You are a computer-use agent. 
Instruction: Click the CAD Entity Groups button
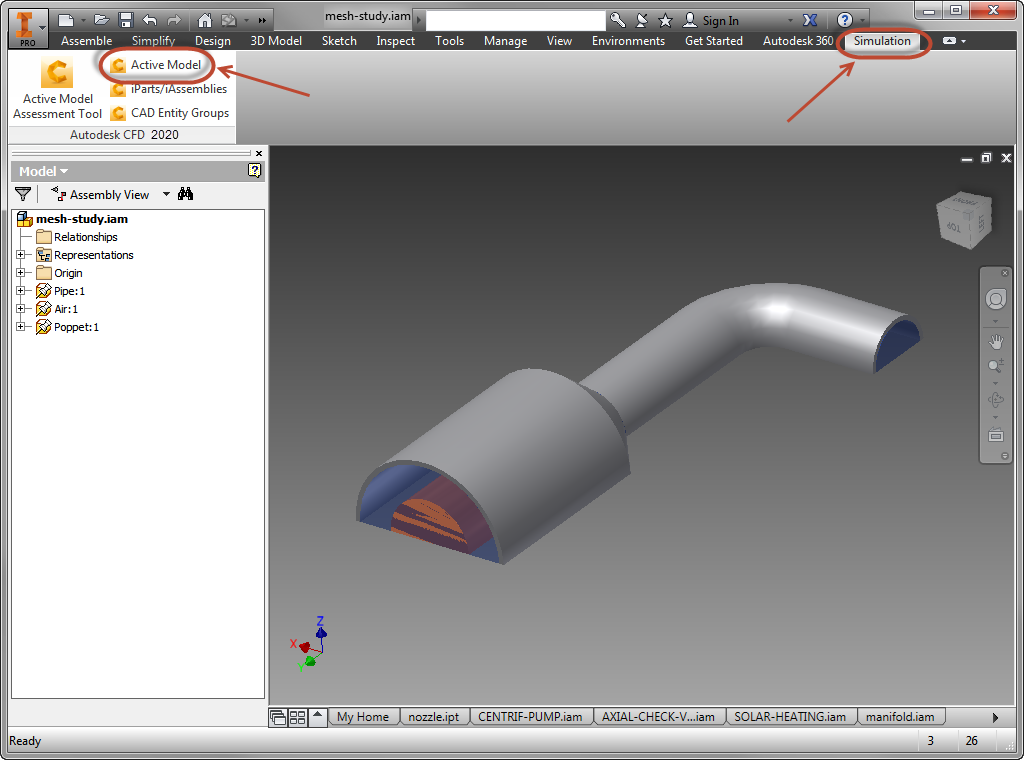coord(170,113)
